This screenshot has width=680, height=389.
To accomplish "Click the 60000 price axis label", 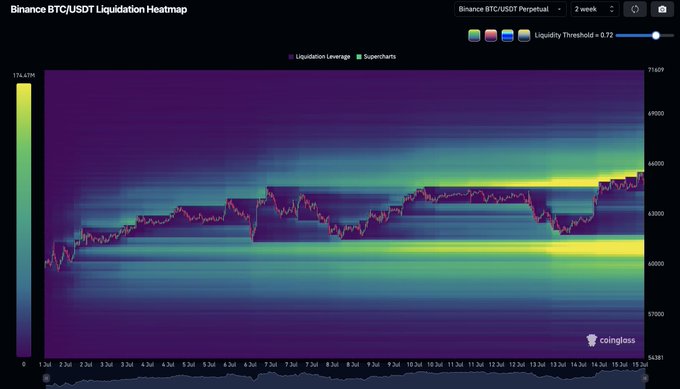I will tap(656, 264).
